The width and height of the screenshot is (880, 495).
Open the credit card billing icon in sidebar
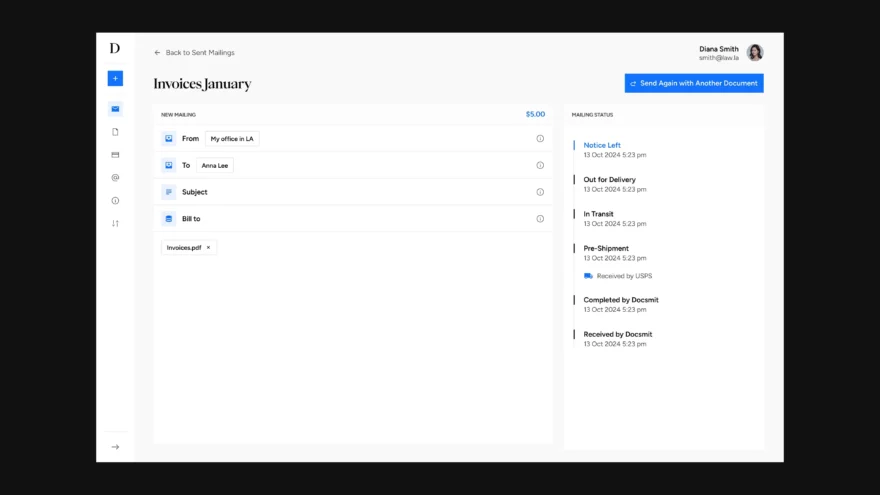(x=115, y=155)
